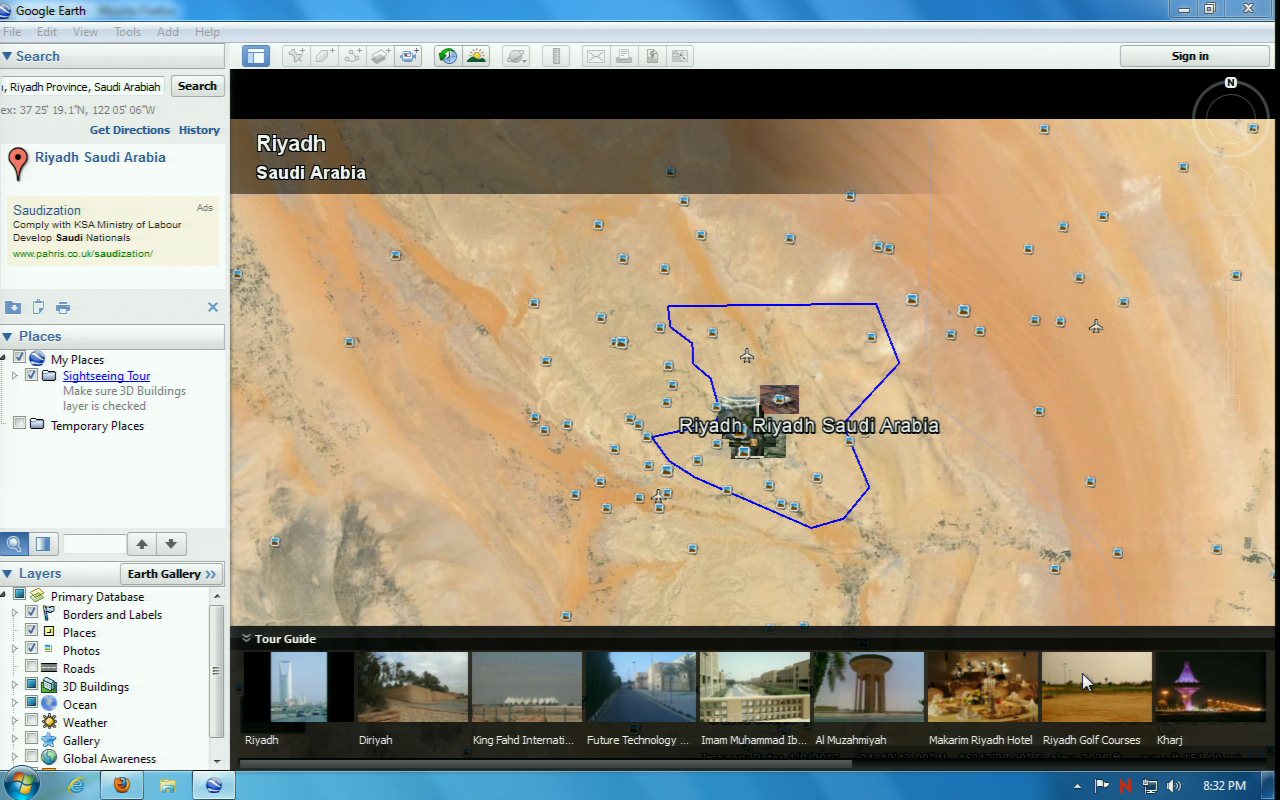The image size is (1280, 800).
Task: Check the Temporary Places checkbox
Action: (x=19, y=424)
